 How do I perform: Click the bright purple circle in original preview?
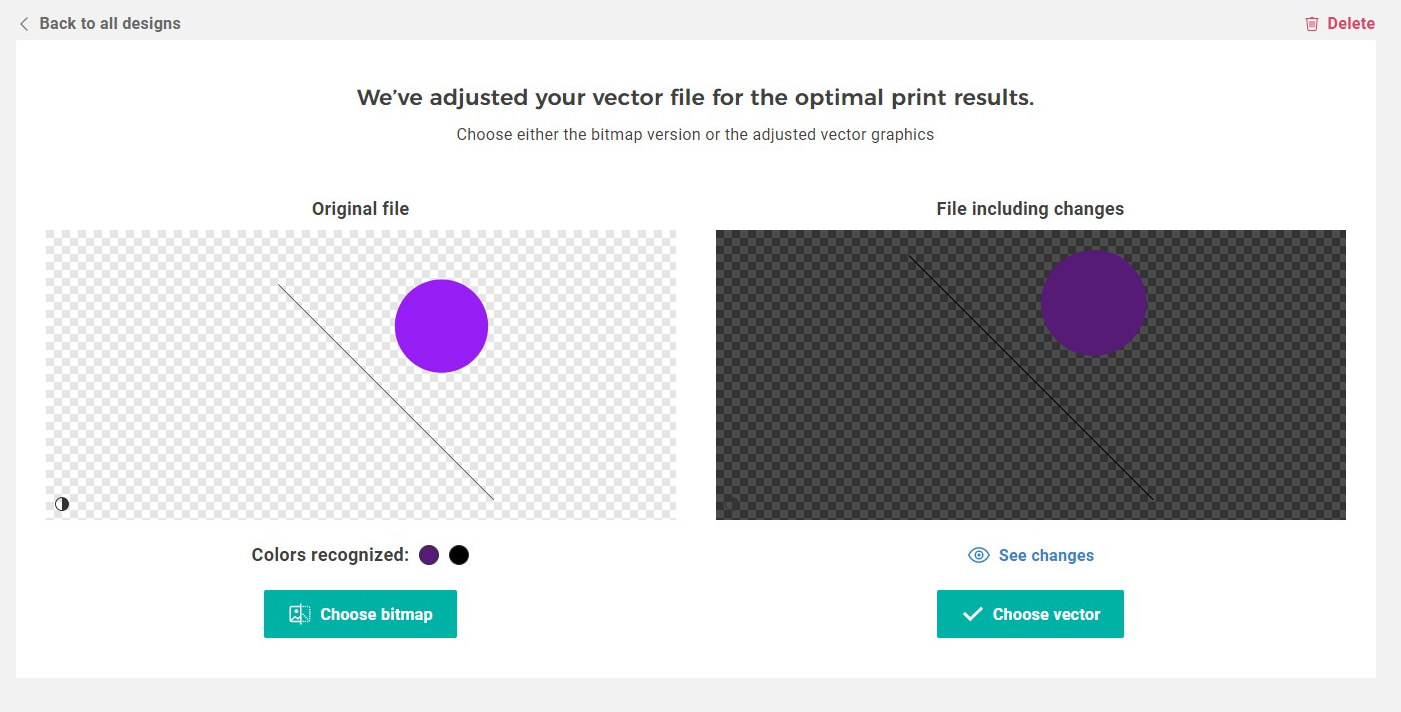pos(441,326)
